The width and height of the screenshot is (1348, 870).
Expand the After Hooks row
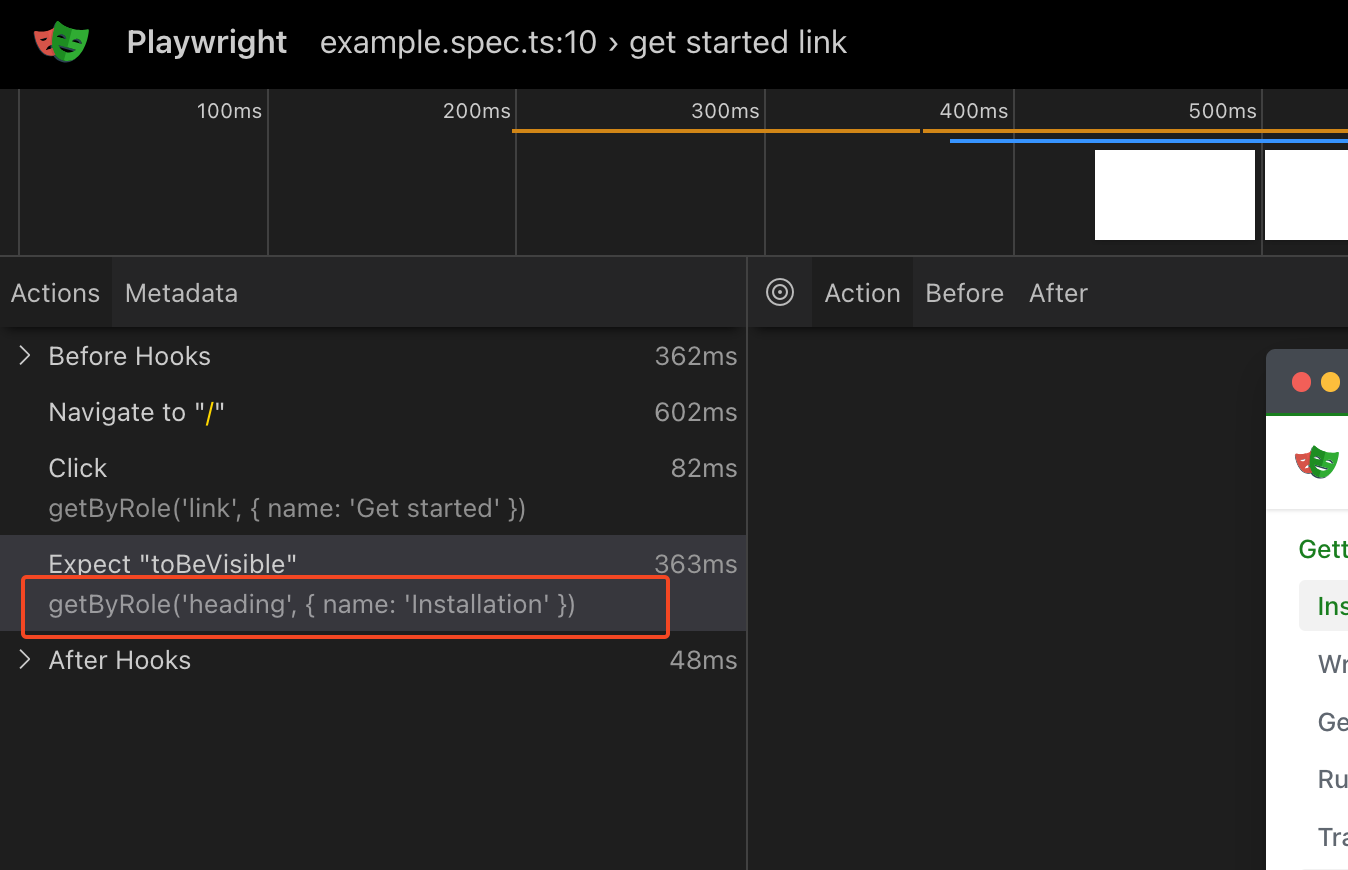pos(25,660)
